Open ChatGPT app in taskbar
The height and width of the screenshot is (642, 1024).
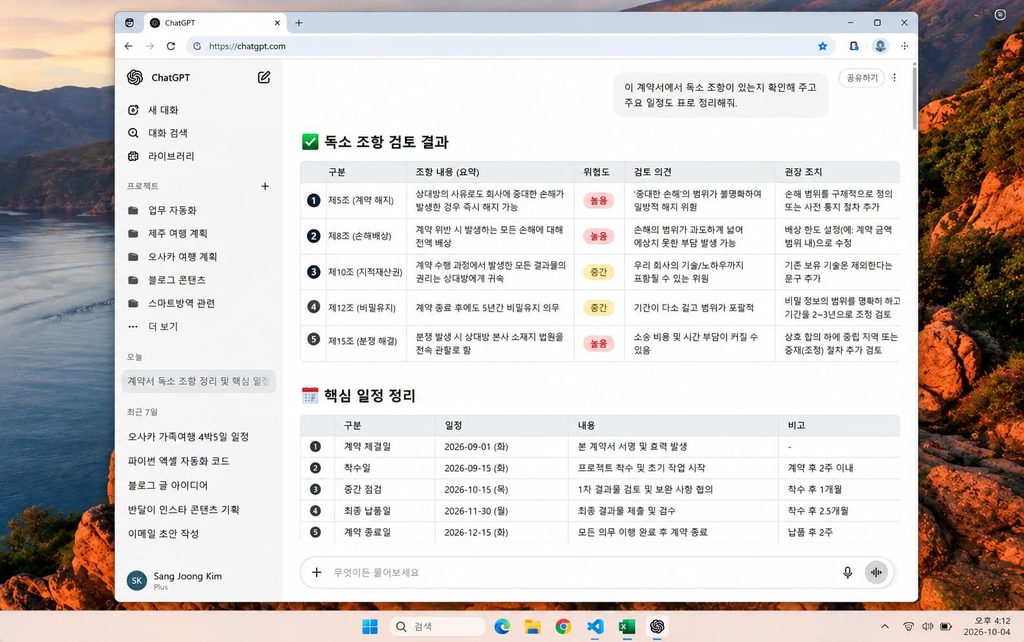pos(657,626)
